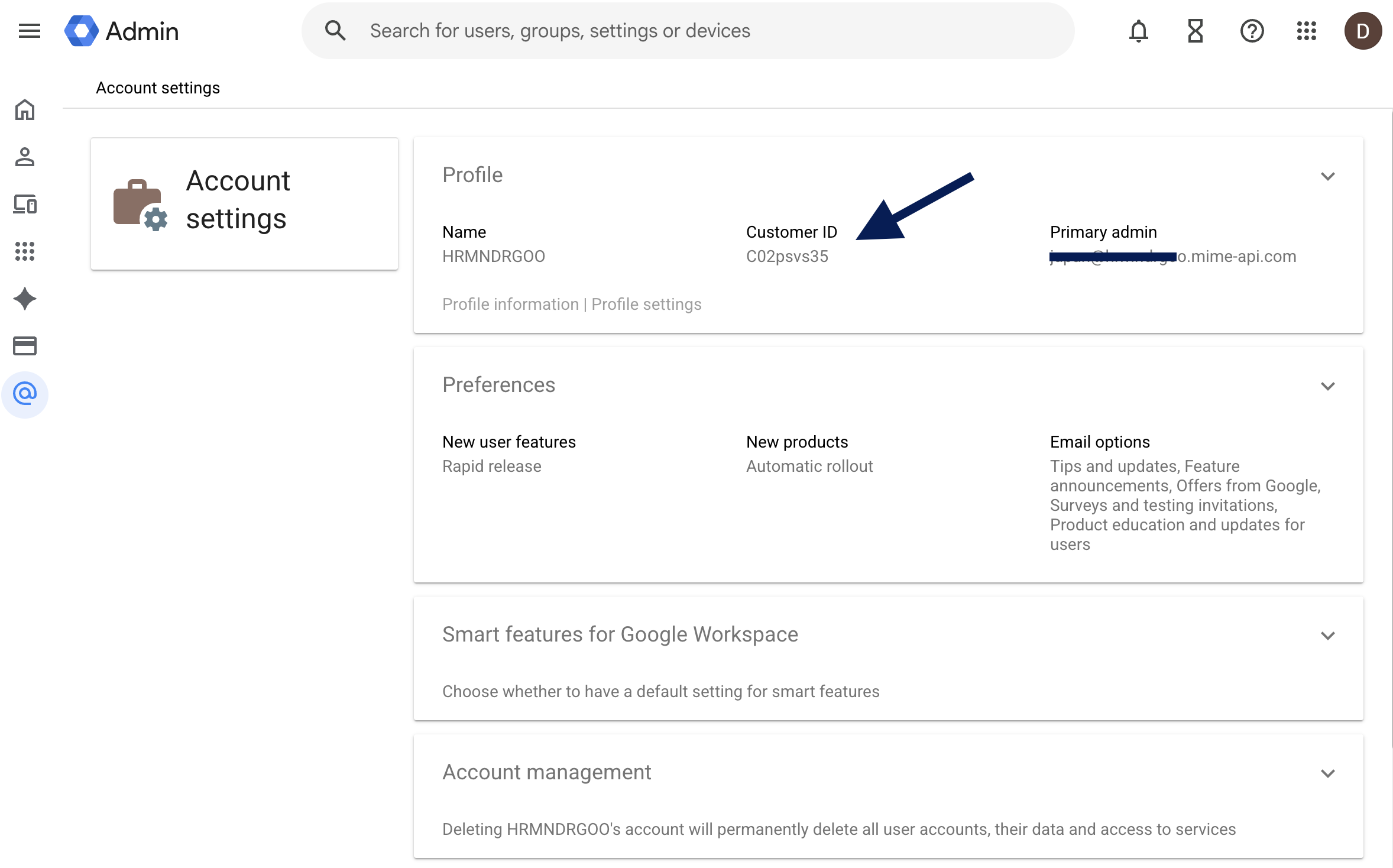Open the main hamburger menu
Viewport: 1393px width, 868px height.
pos(30,31)
